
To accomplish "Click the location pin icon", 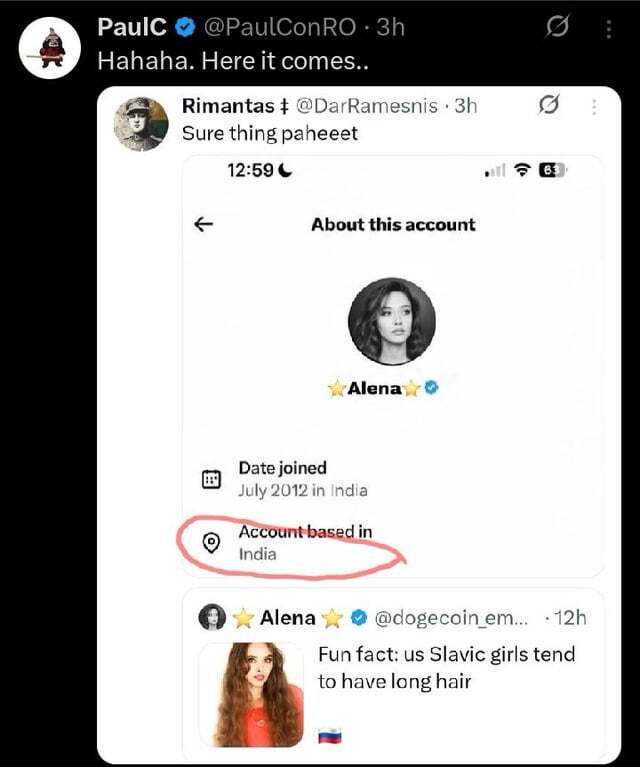I will coord(211,543).
